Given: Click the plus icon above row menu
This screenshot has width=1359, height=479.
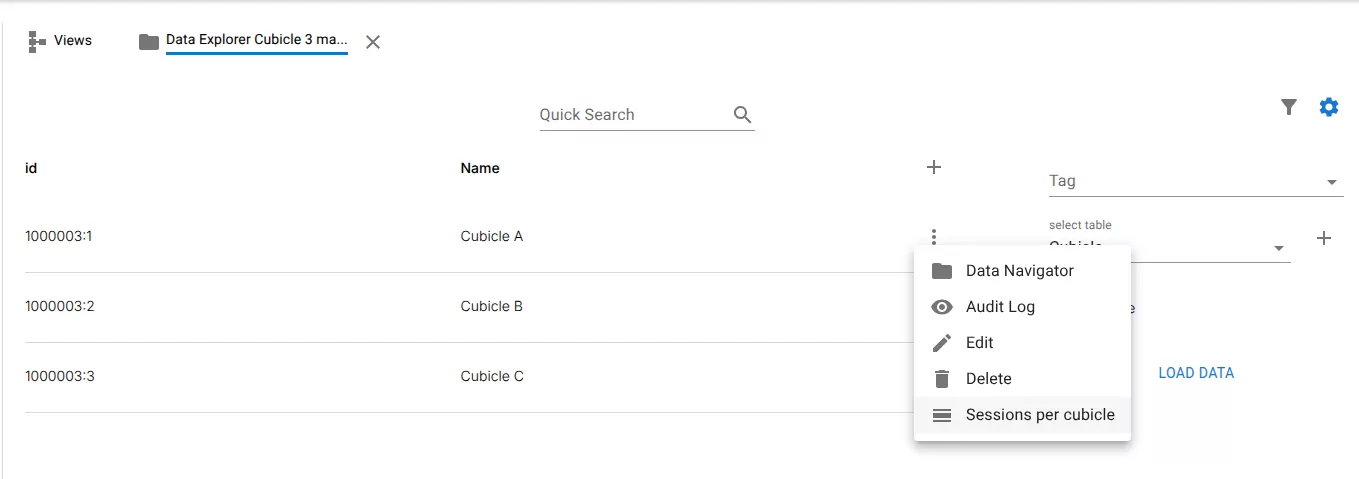Looking at the screenshot, I should [x=934, y=167].
